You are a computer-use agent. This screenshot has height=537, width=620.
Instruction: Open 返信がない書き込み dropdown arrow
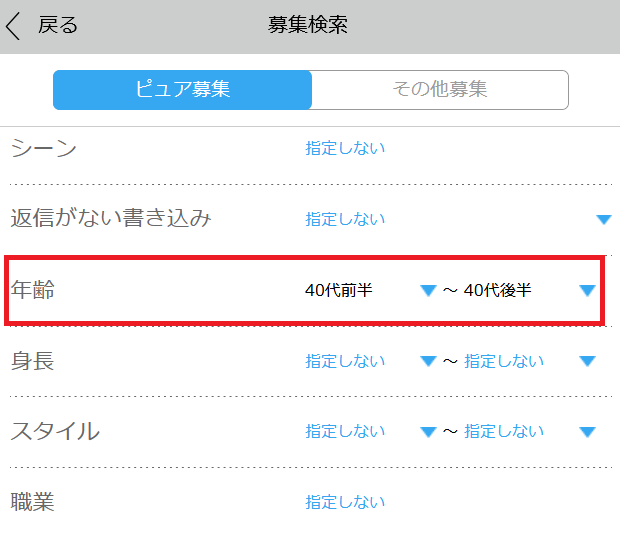click(603, 219)
